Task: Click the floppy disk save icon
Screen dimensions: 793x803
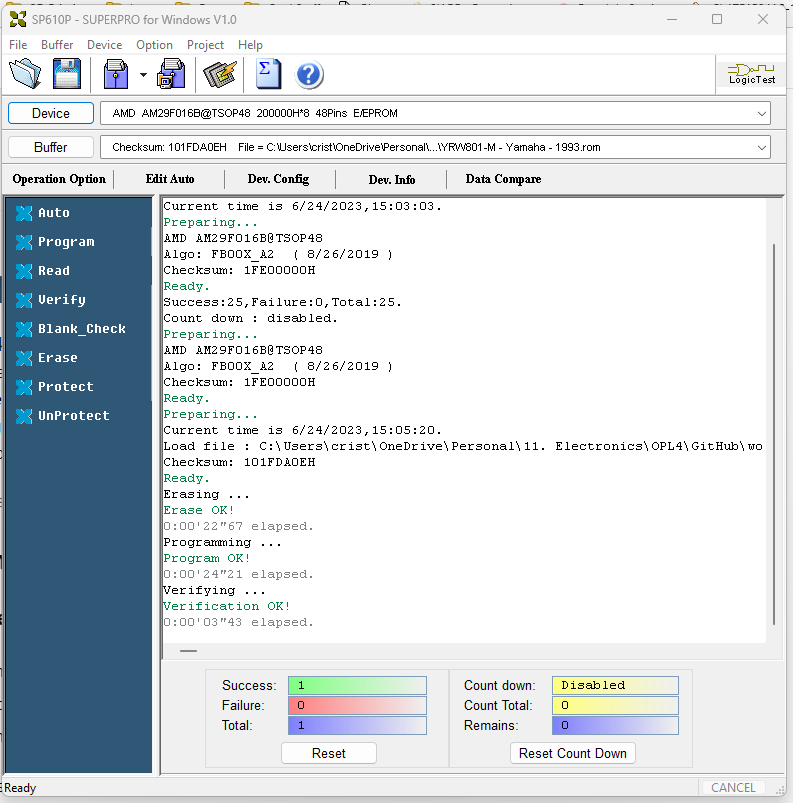Action: point(67,74)
